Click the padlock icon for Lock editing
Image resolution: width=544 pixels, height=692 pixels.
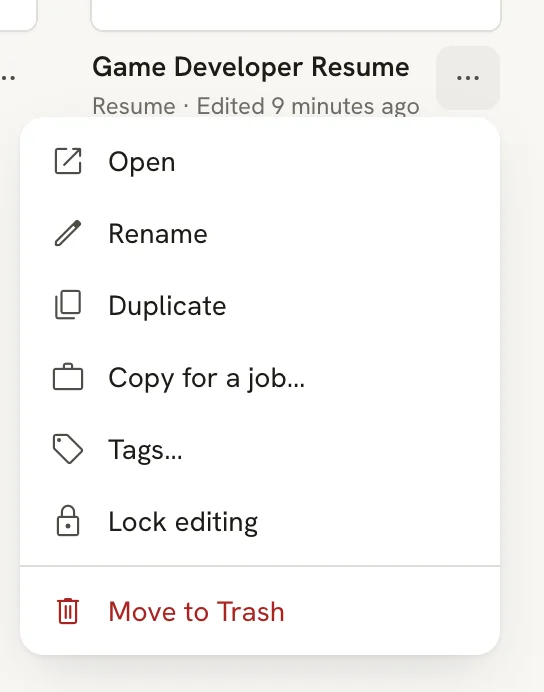[68, 521]
